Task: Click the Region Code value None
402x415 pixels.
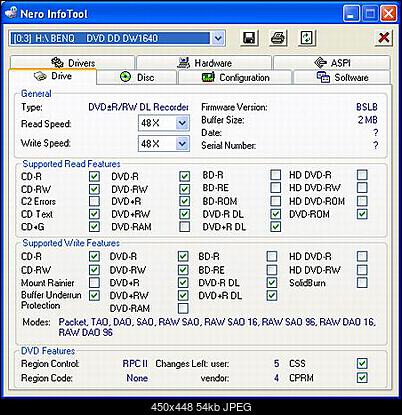Action: (x=137, y=378)
